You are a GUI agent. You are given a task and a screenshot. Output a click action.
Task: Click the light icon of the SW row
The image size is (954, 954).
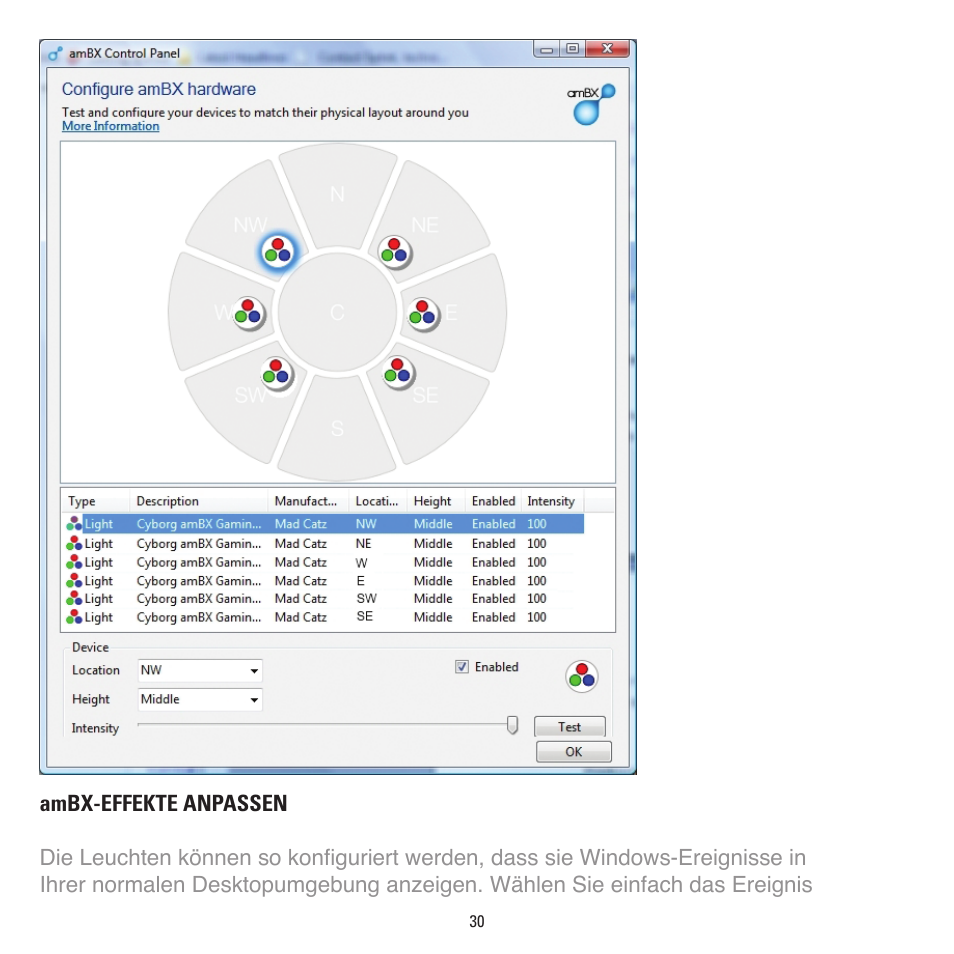click(74, 599)
